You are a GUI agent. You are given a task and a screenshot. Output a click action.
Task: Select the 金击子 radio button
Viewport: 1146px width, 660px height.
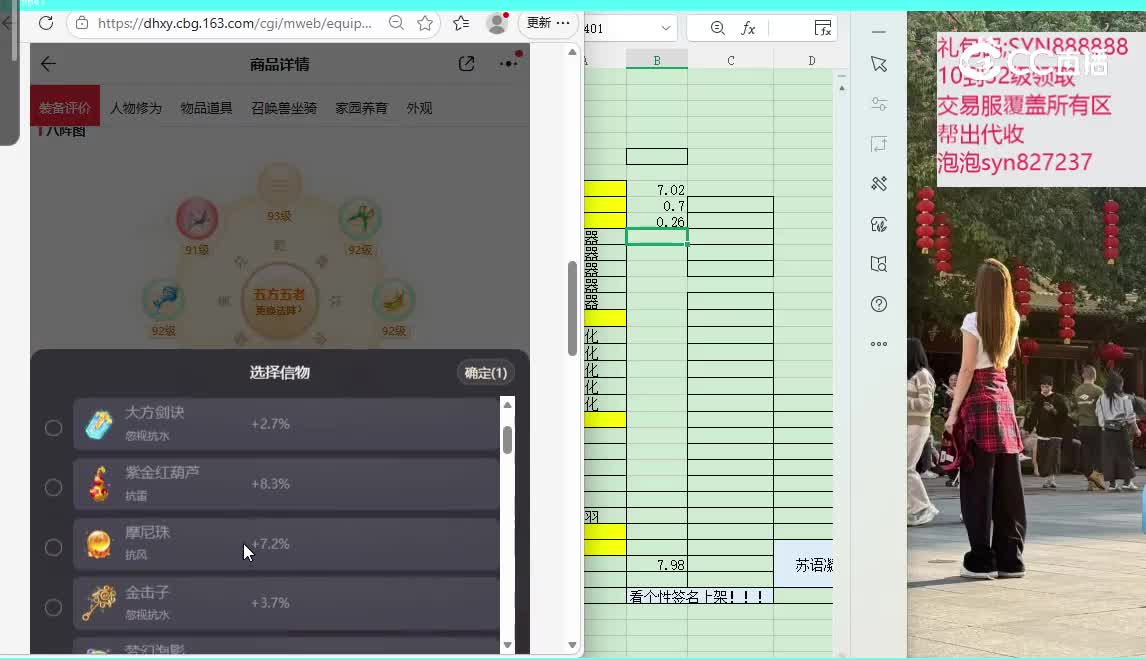(x=53, y=607)
